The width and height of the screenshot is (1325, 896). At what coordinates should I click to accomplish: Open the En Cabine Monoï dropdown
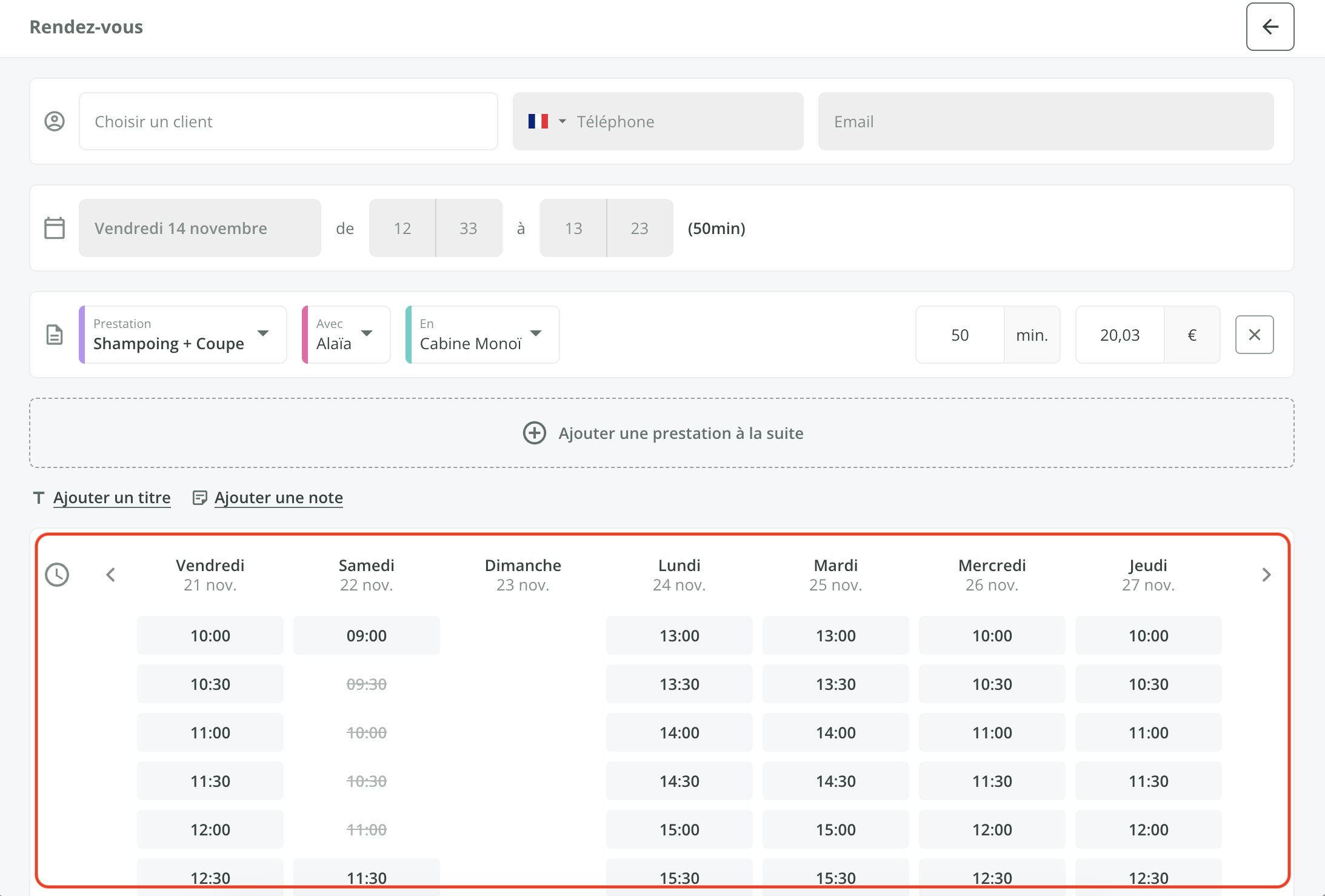coord(482,335)
